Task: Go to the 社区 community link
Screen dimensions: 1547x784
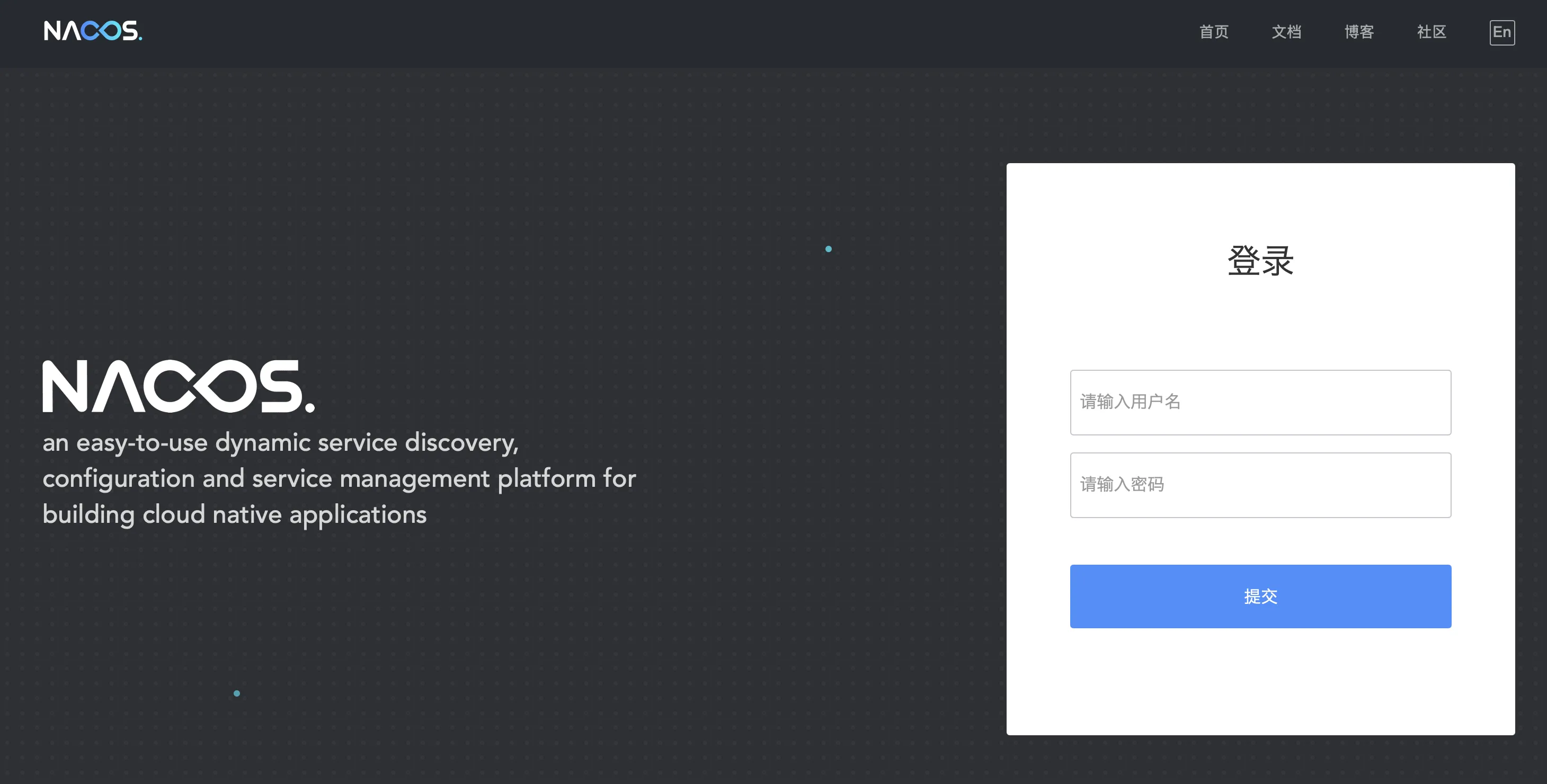Action: [x=1432, y=32]
